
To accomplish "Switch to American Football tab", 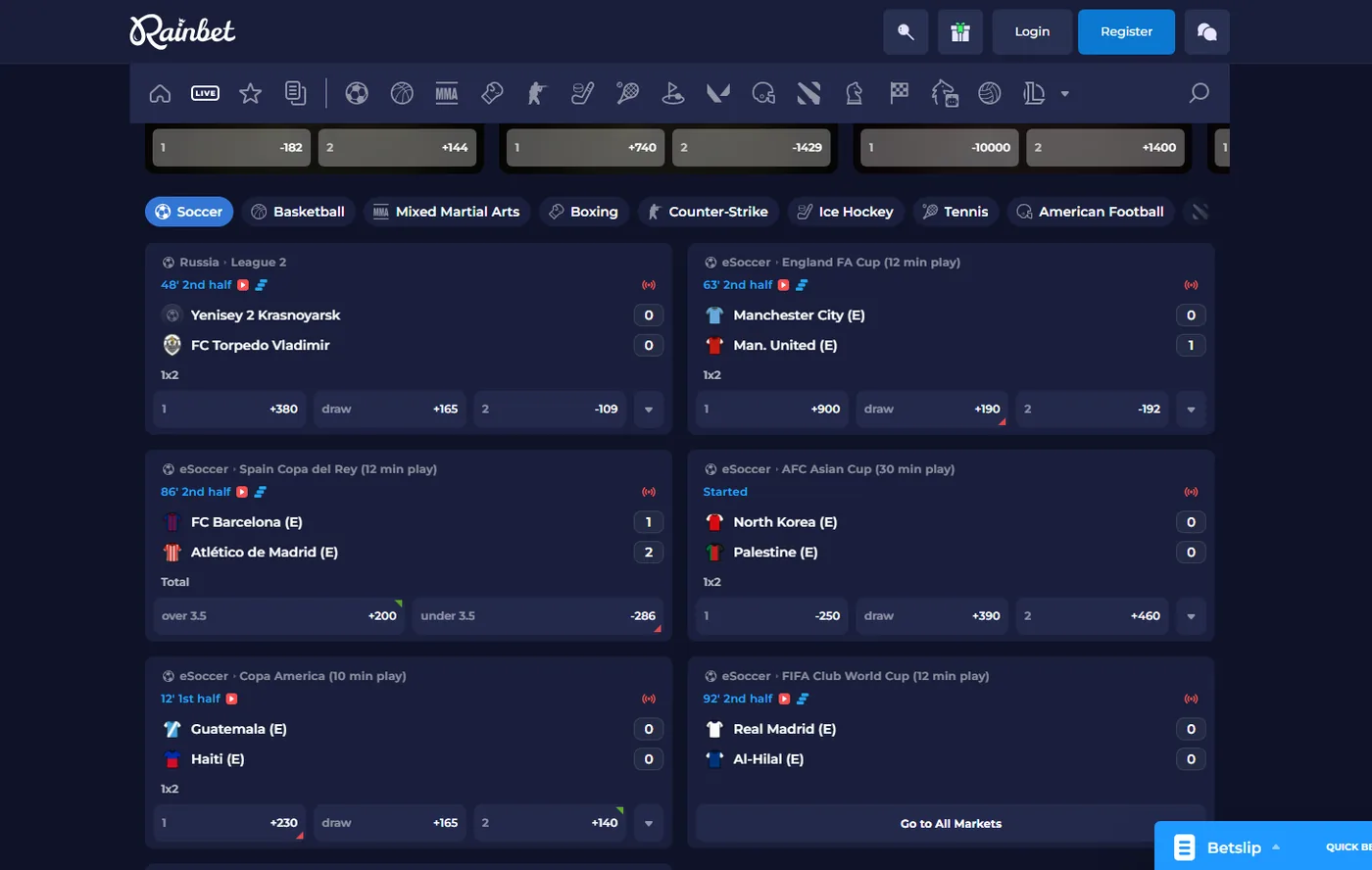I will click(1091, 212).
